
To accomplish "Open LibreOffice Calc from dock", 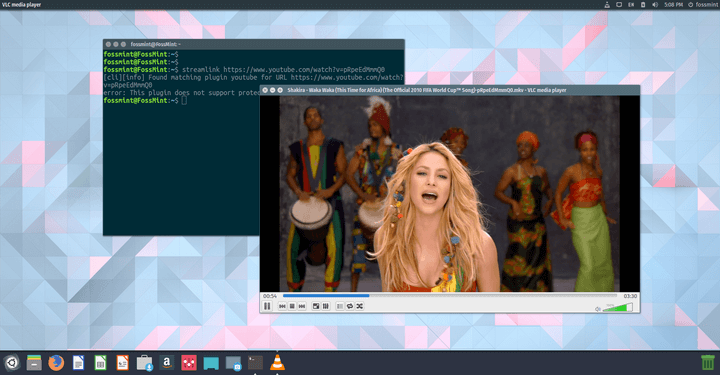I will [100, 363].
